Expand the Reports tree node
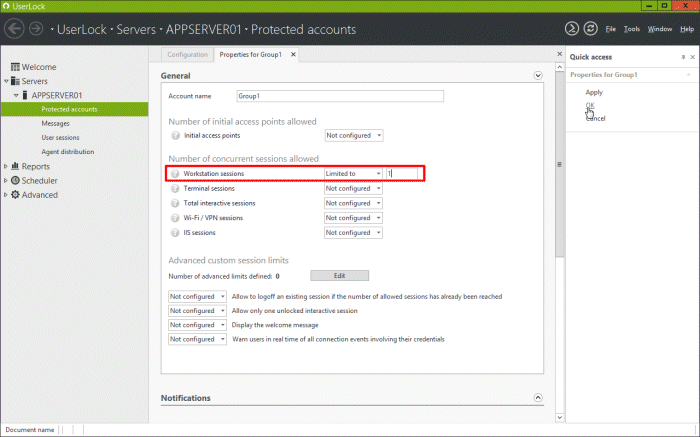The image size is (700, 437). click(x=6, y=166)
